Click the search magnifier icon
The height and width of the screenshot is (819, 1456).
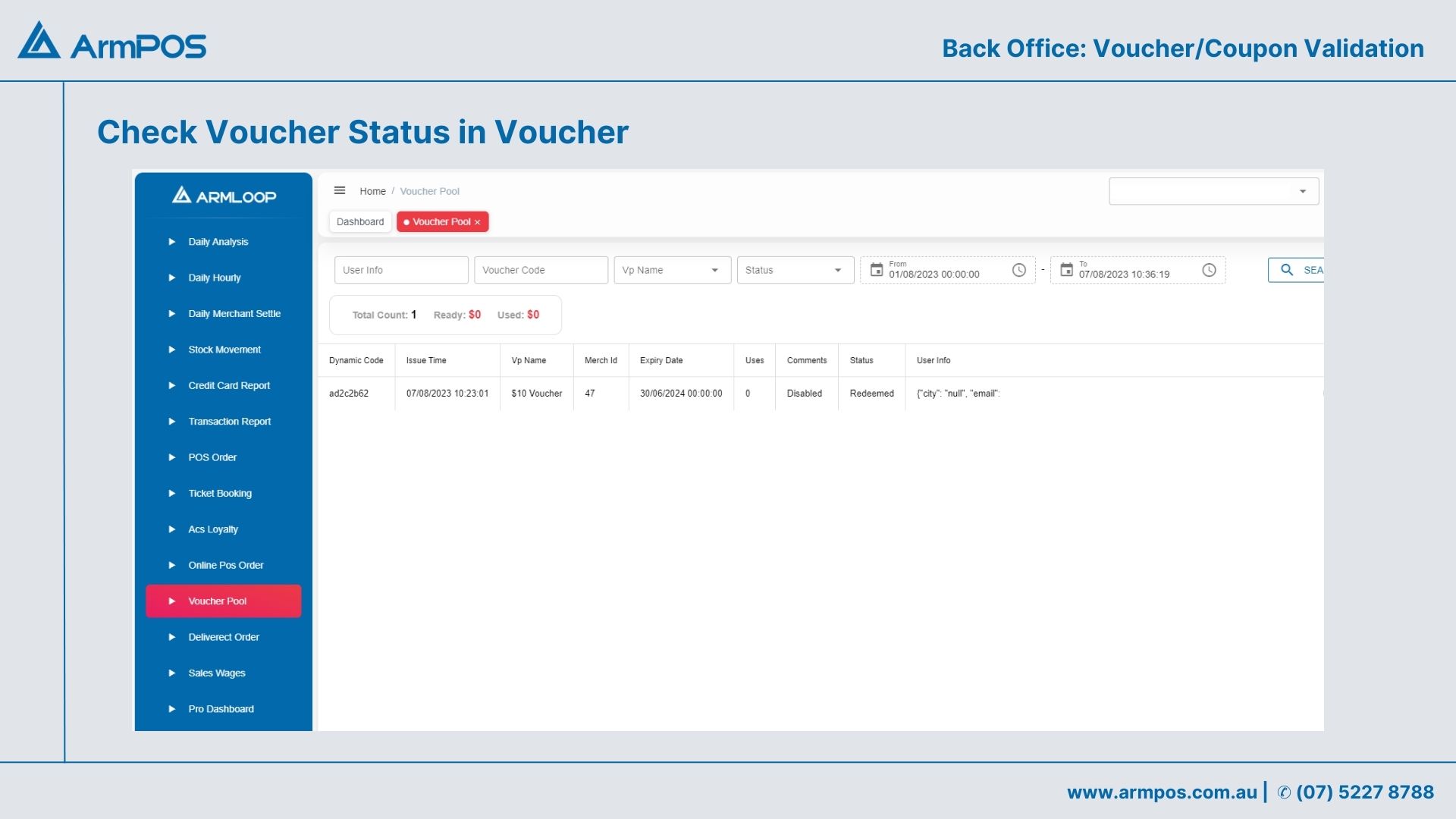(x=1287, y=270)
